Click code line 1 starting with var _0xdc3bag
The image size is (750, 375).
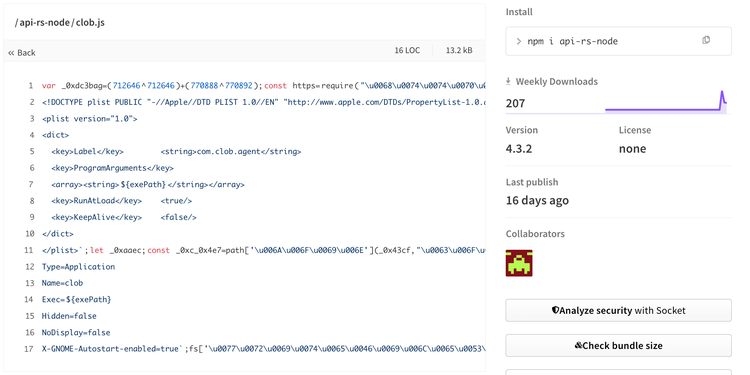click(x=264, y=86)
